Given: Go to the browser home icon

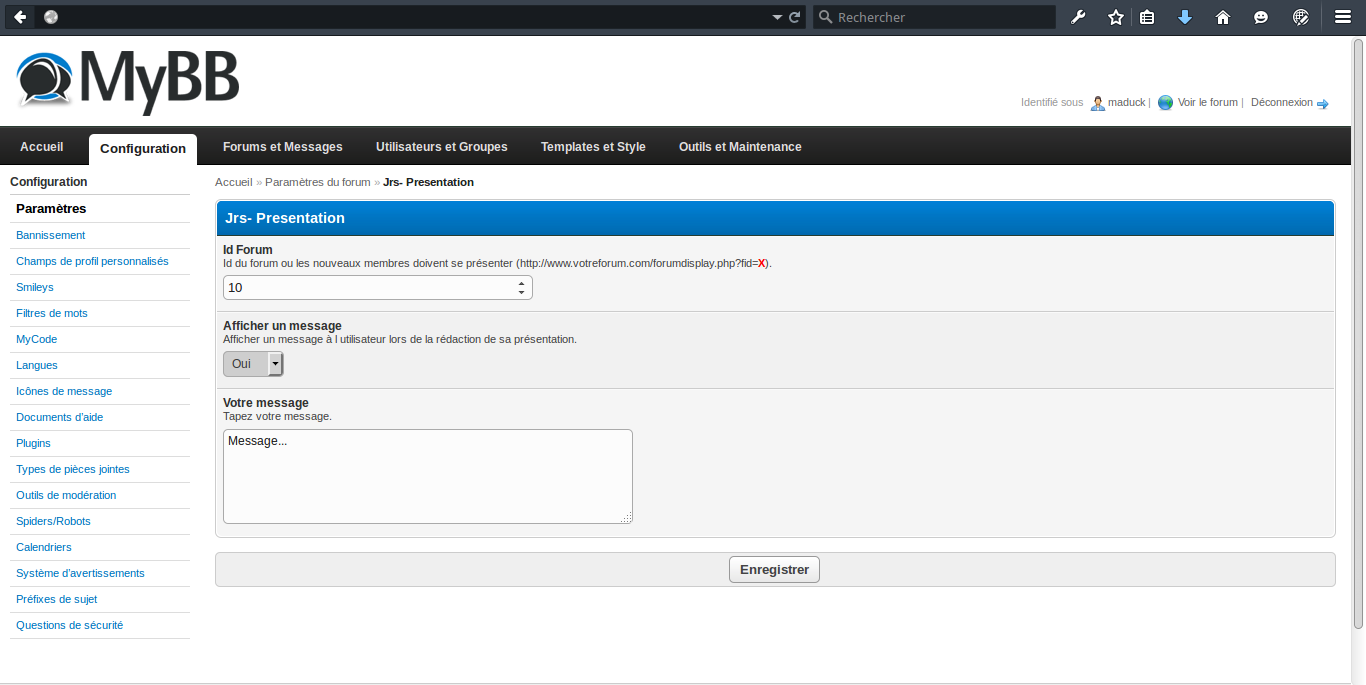Looking at the screenshot, I should point(1222,17).
